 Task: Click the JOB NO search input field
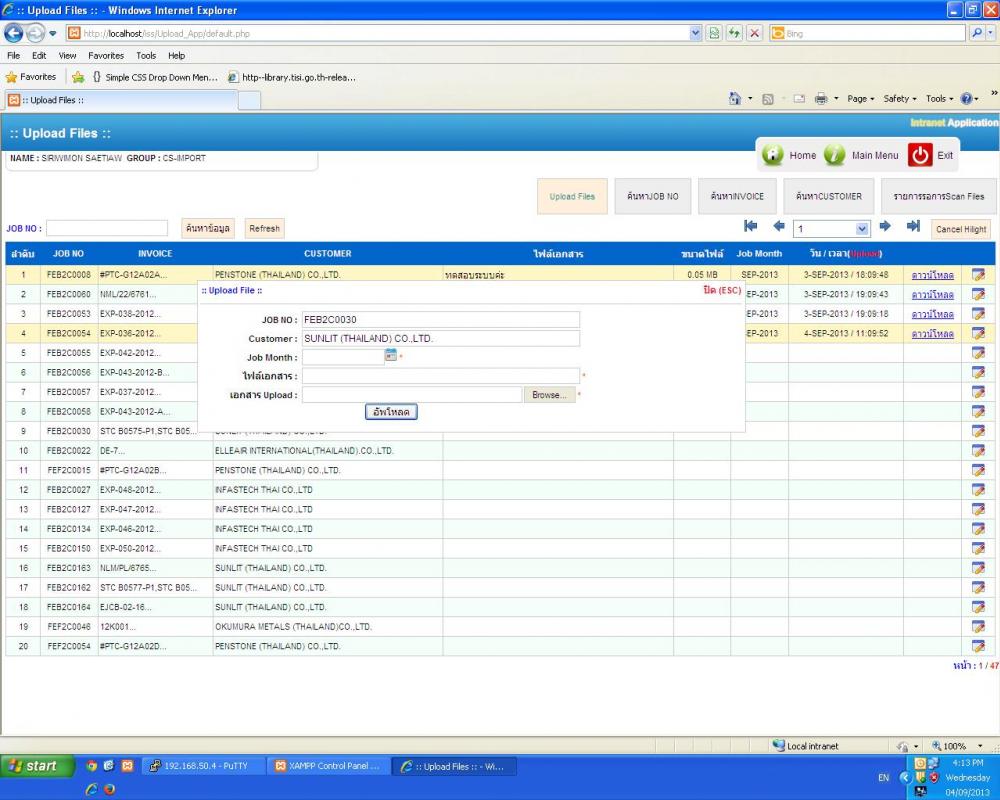(107, 229)
